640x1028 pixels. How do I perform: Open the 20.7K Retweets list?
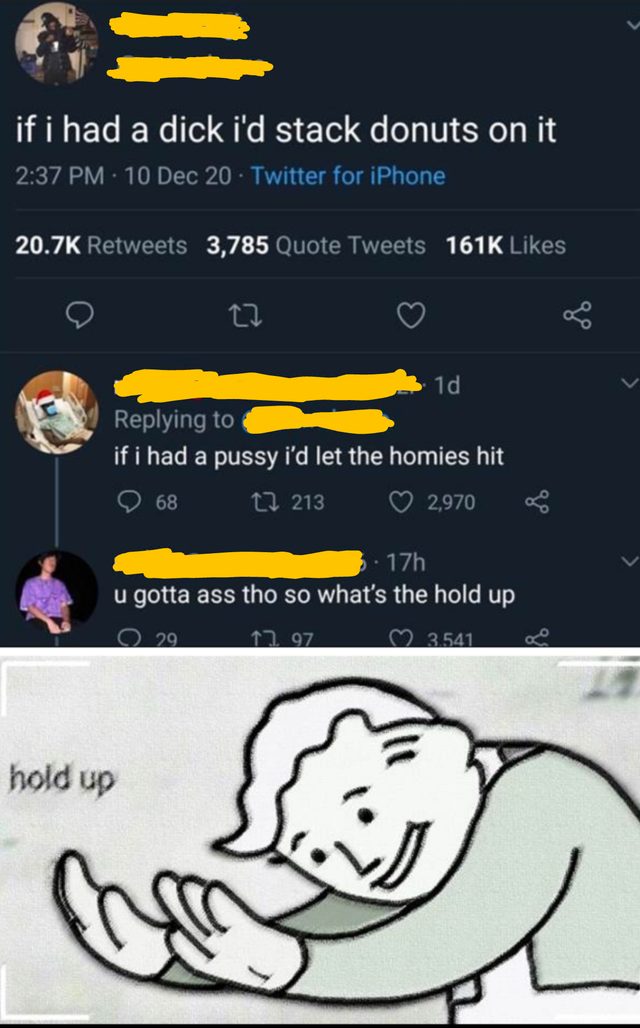[x=101, y=245]
